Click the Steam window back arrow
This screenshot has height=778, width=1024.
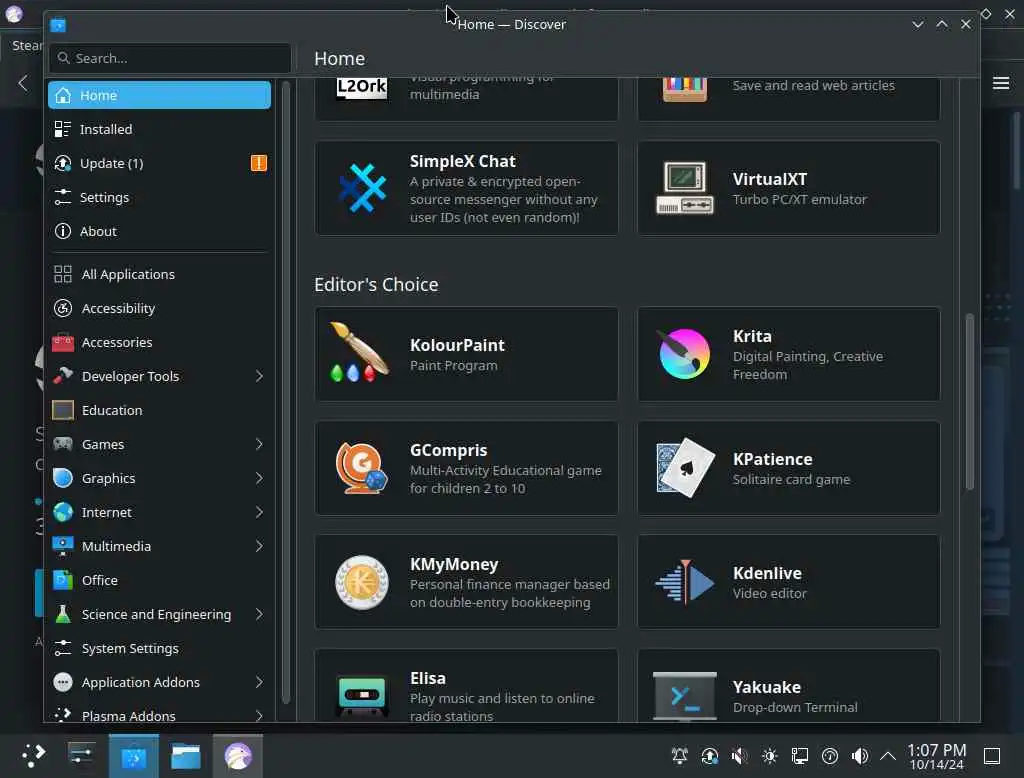tap(23, 83)
